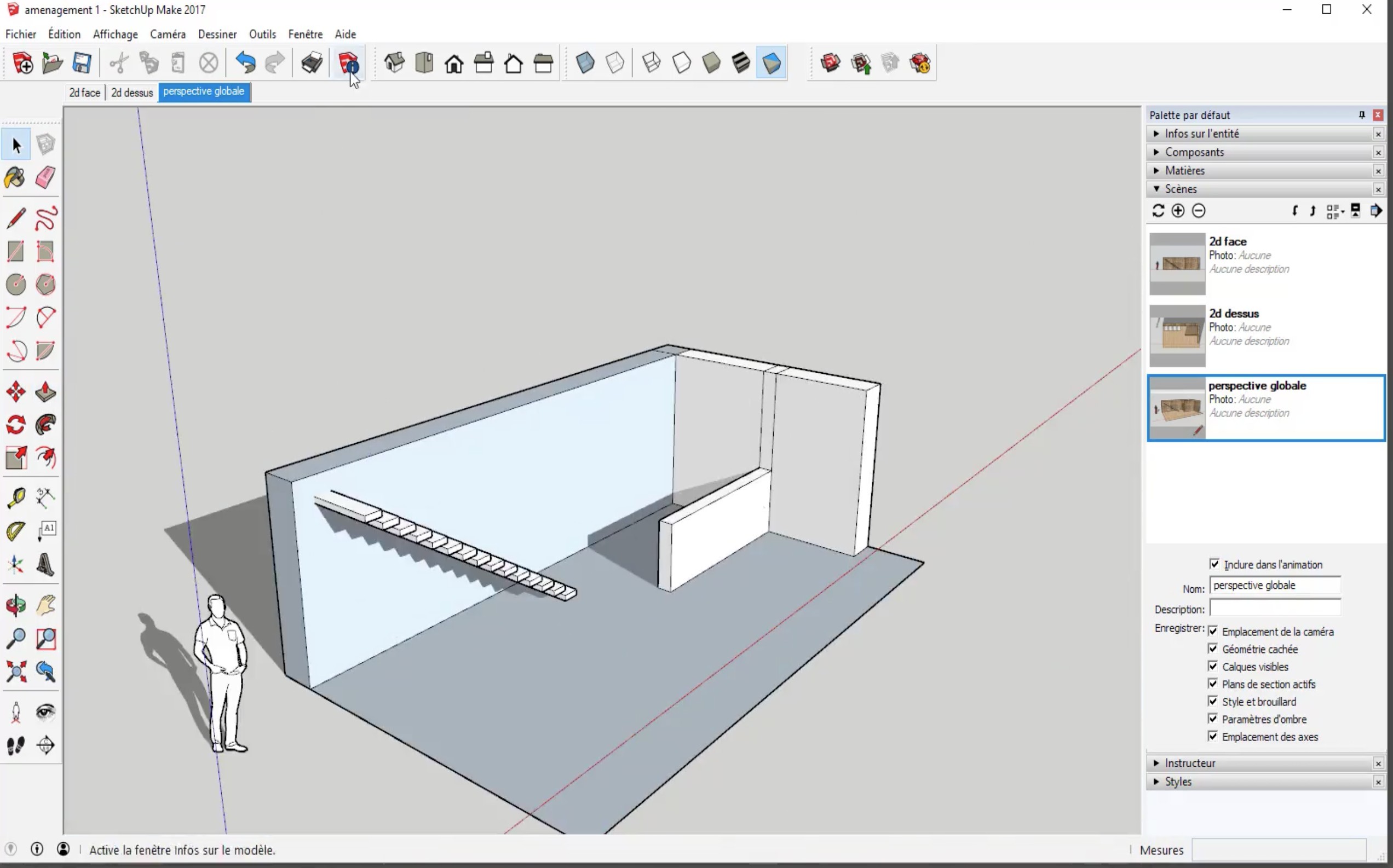Select the Push/Pull tool
The width and height of the screenshot is (1393, 868).
click(45, 392)
